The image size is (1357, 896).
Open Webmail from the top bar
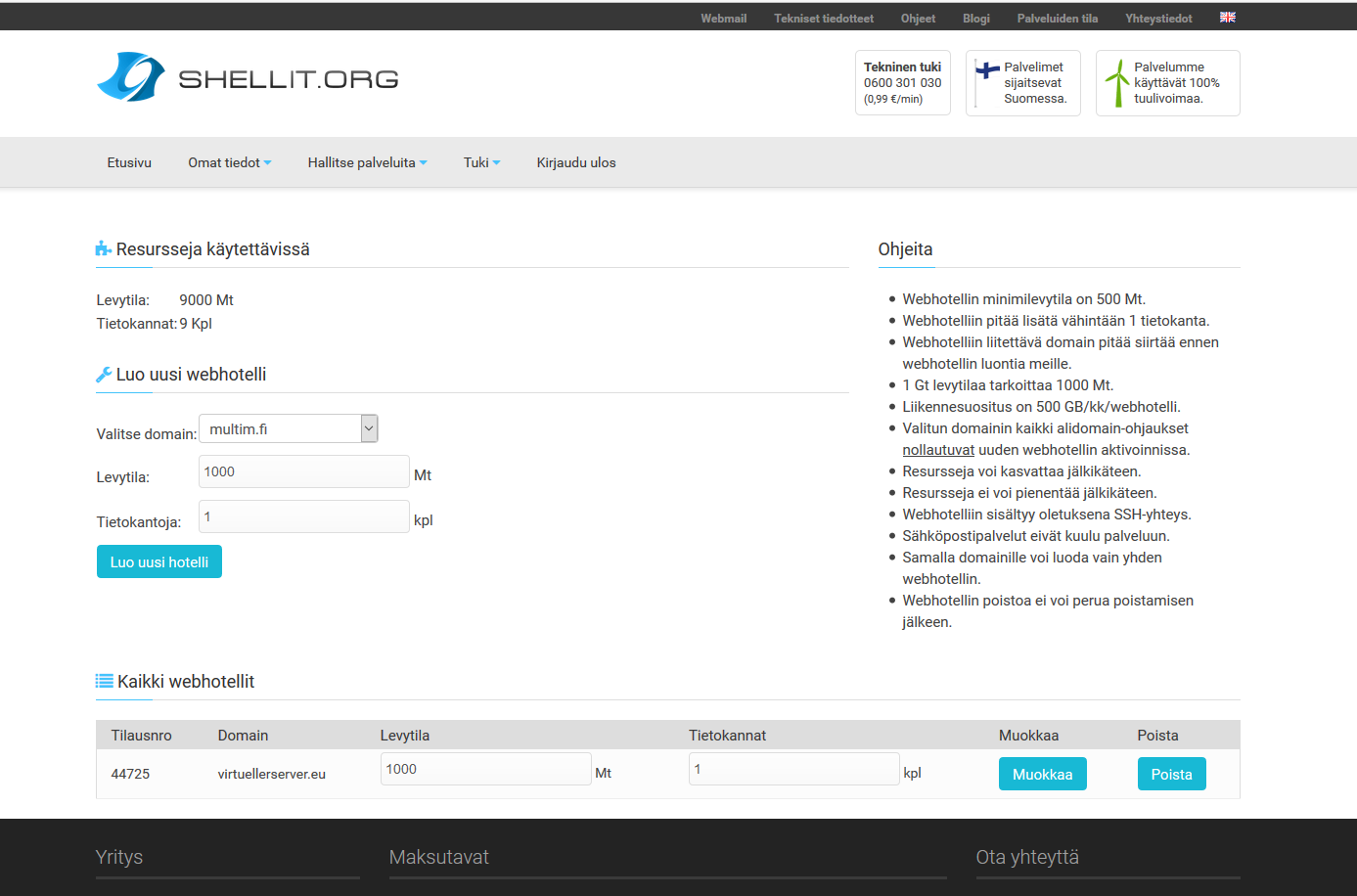tap(723, 17)
